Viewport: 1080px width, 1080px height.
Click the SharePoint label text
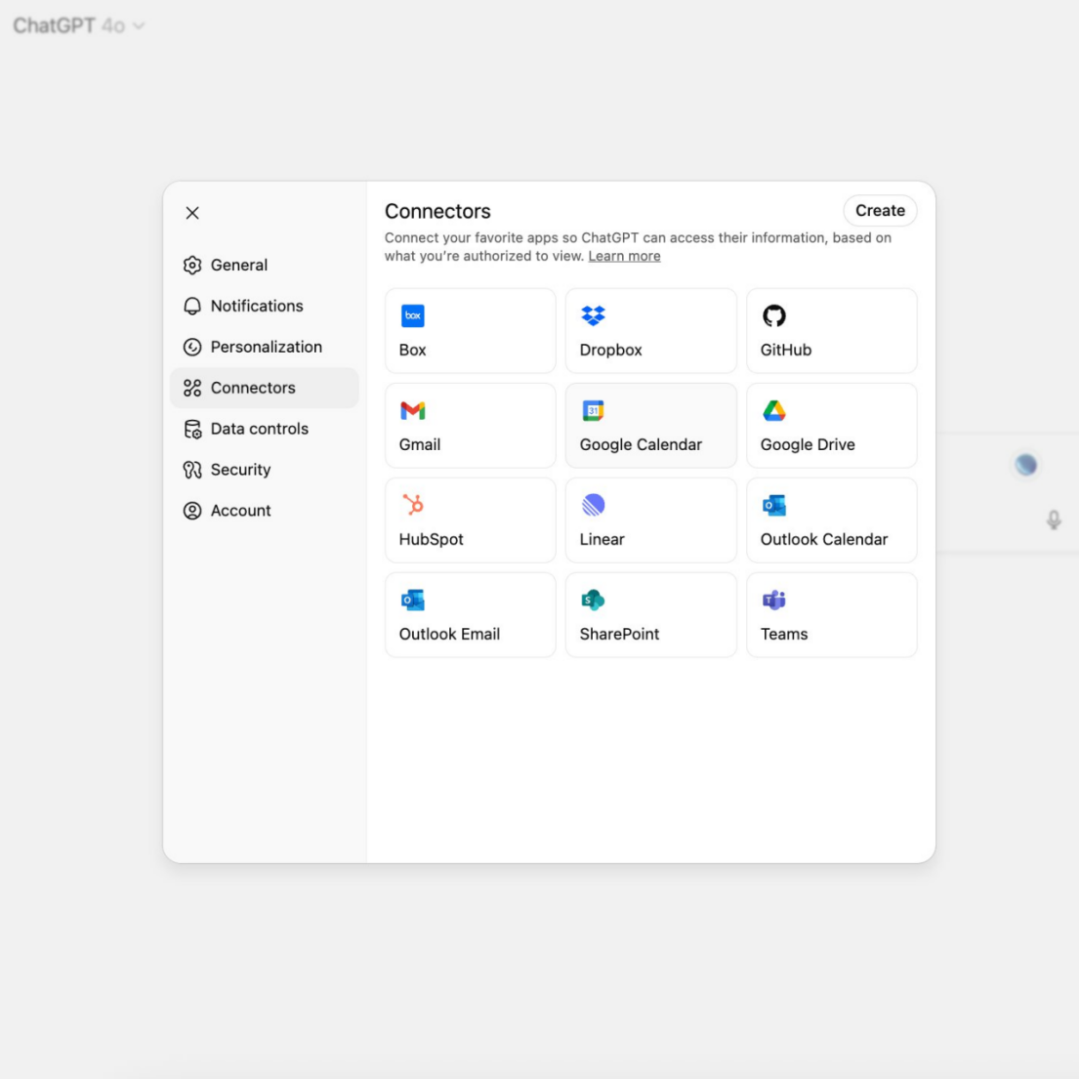[x=619, y=634]
